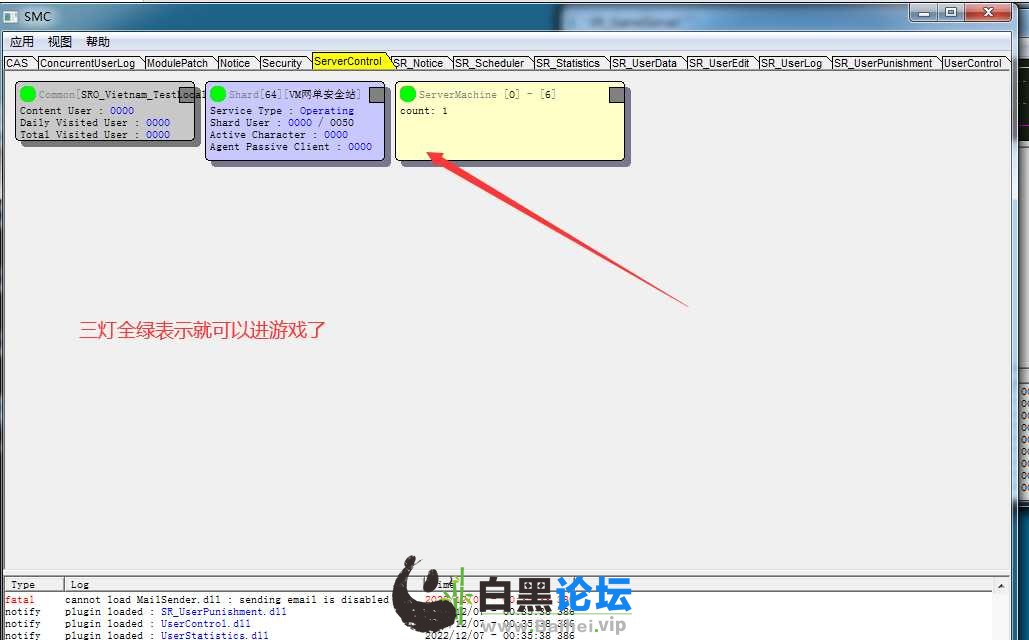The width and height of the screenshot is (1029, 640).
Task: Open the ModulePatch tab
Action: (177, 63)
